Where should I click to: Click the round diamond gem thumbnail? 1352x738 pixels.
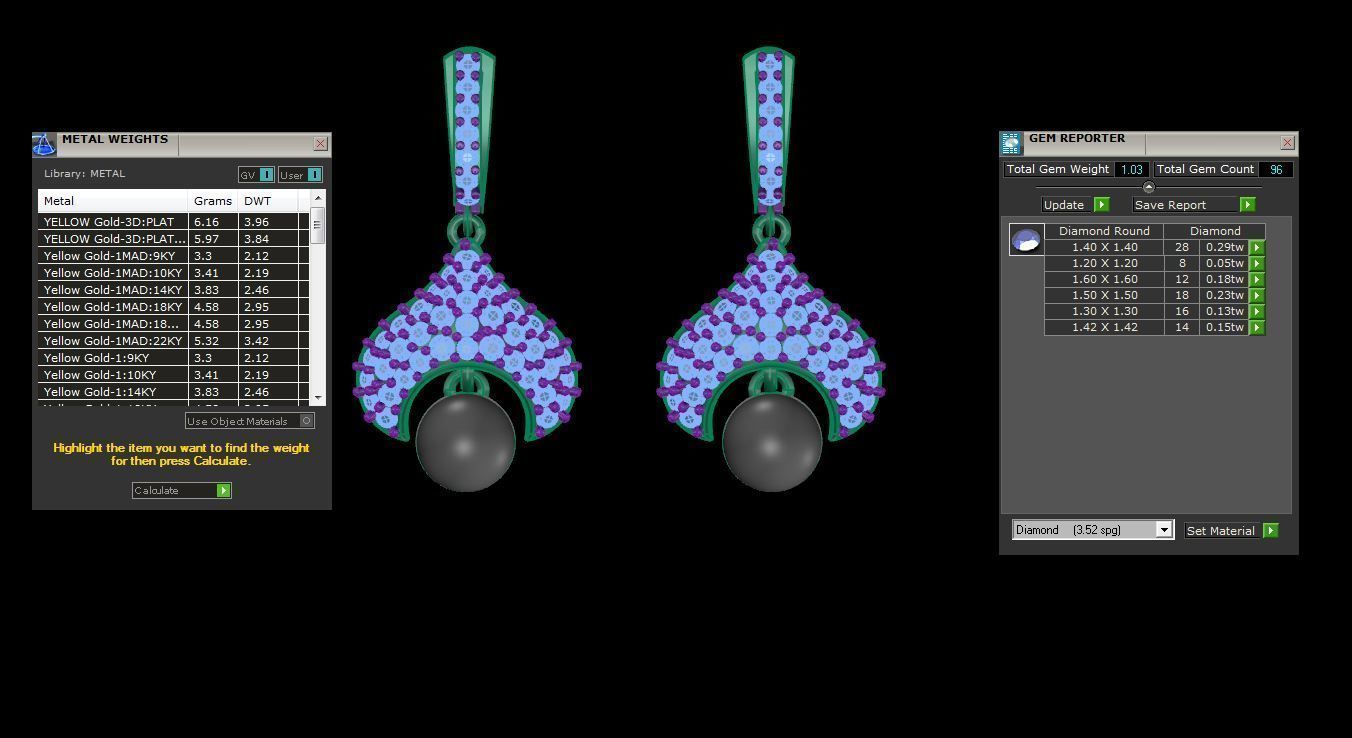pyautogui.click(x=1026, y=239)
